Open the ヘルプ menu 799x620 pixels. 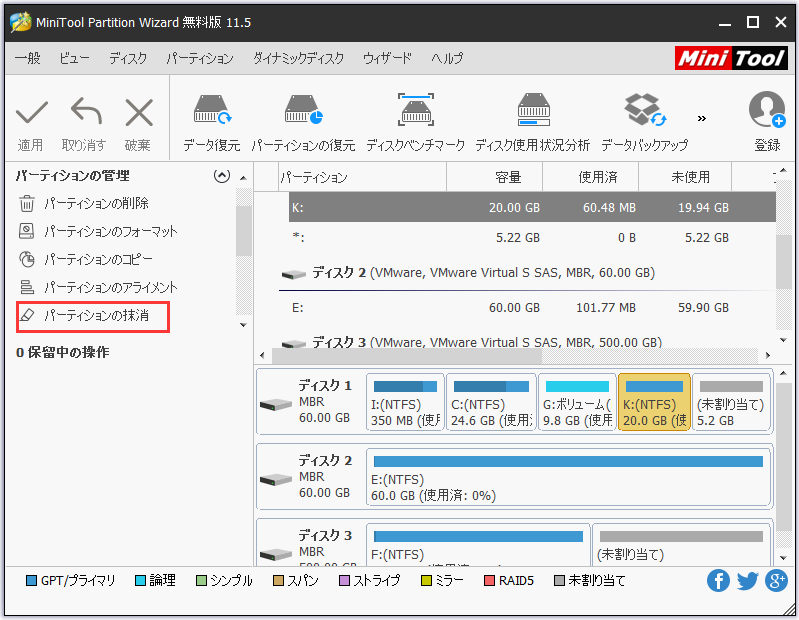click(447, 58)
